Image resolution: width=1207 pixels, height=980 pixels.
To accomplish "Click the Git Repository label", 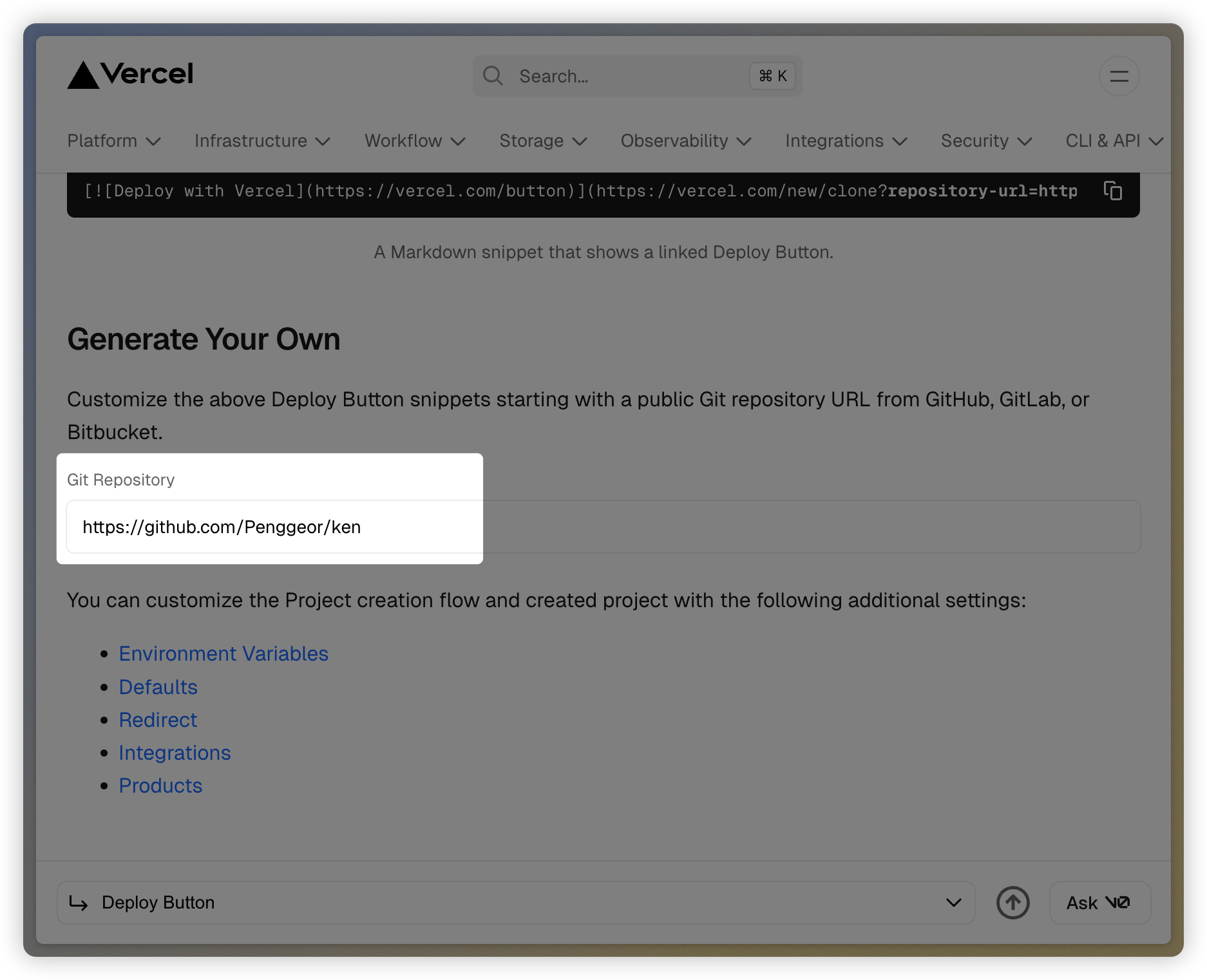I will tap(120, 480).
